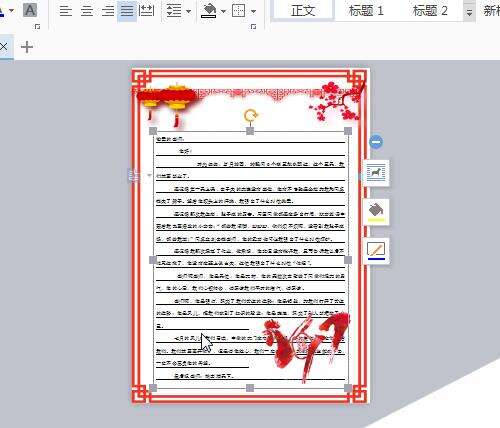Click the red rooster calligraphy image

(x=306, y=347)
